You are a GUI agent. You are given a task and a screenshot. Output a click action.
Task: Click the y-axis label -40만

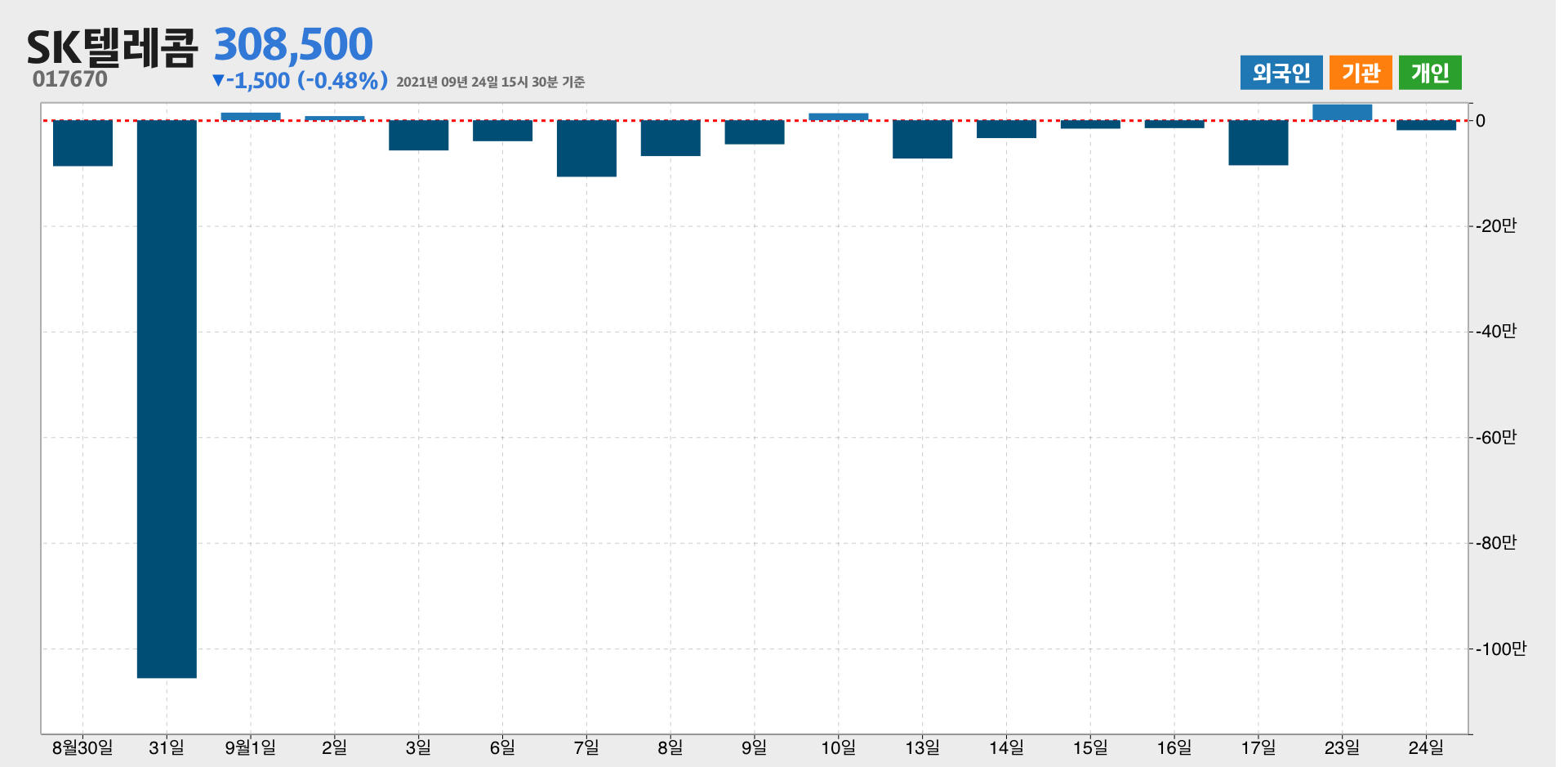[1496, 332]
